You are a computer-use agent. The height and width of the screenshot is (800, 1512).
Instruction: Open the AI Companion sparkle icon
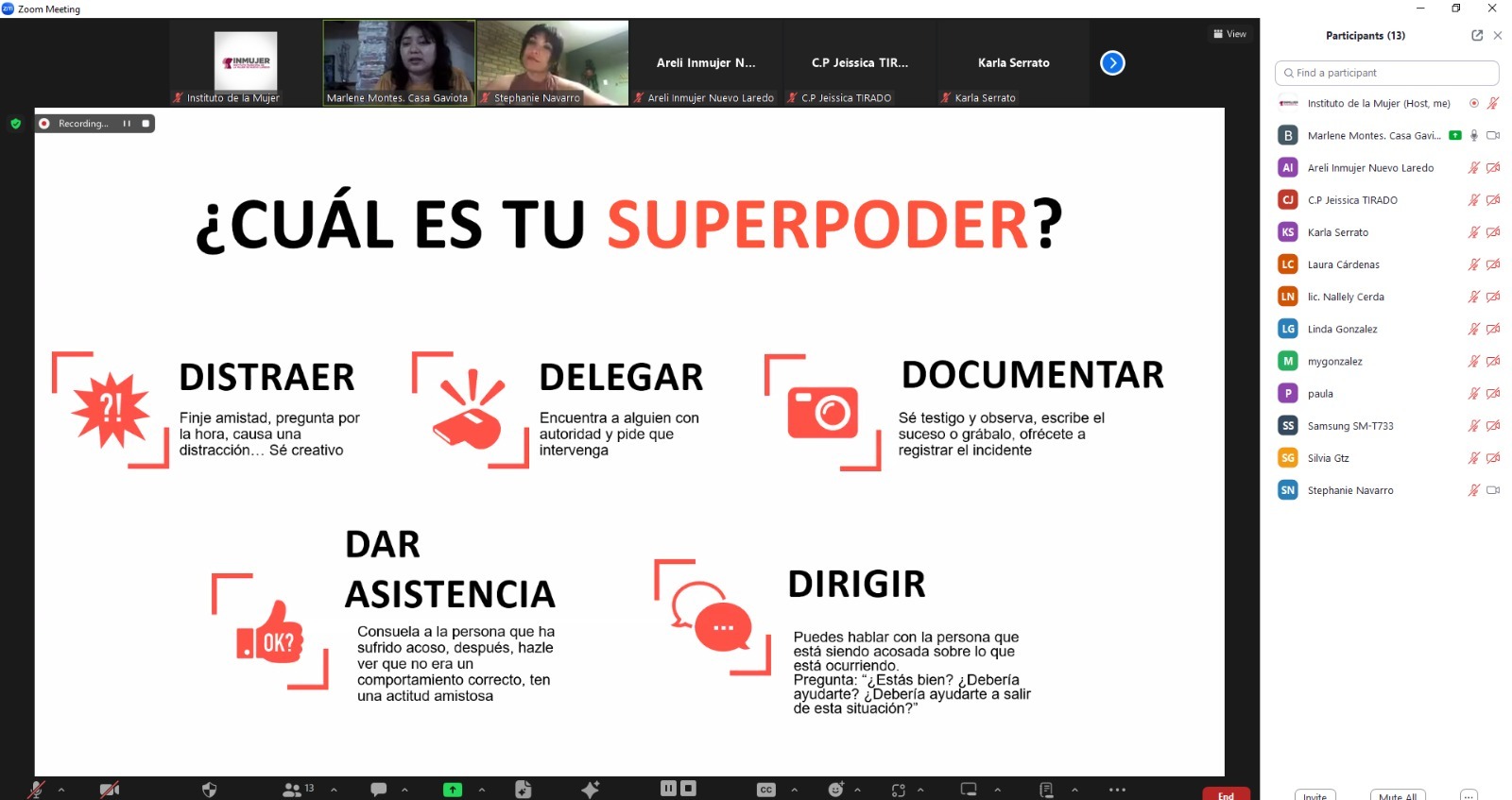point(591,790)
